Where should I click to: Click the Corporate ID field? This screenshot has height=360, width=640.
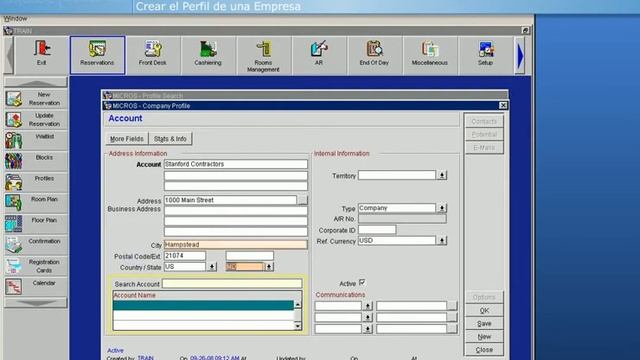tap(377, 230)
